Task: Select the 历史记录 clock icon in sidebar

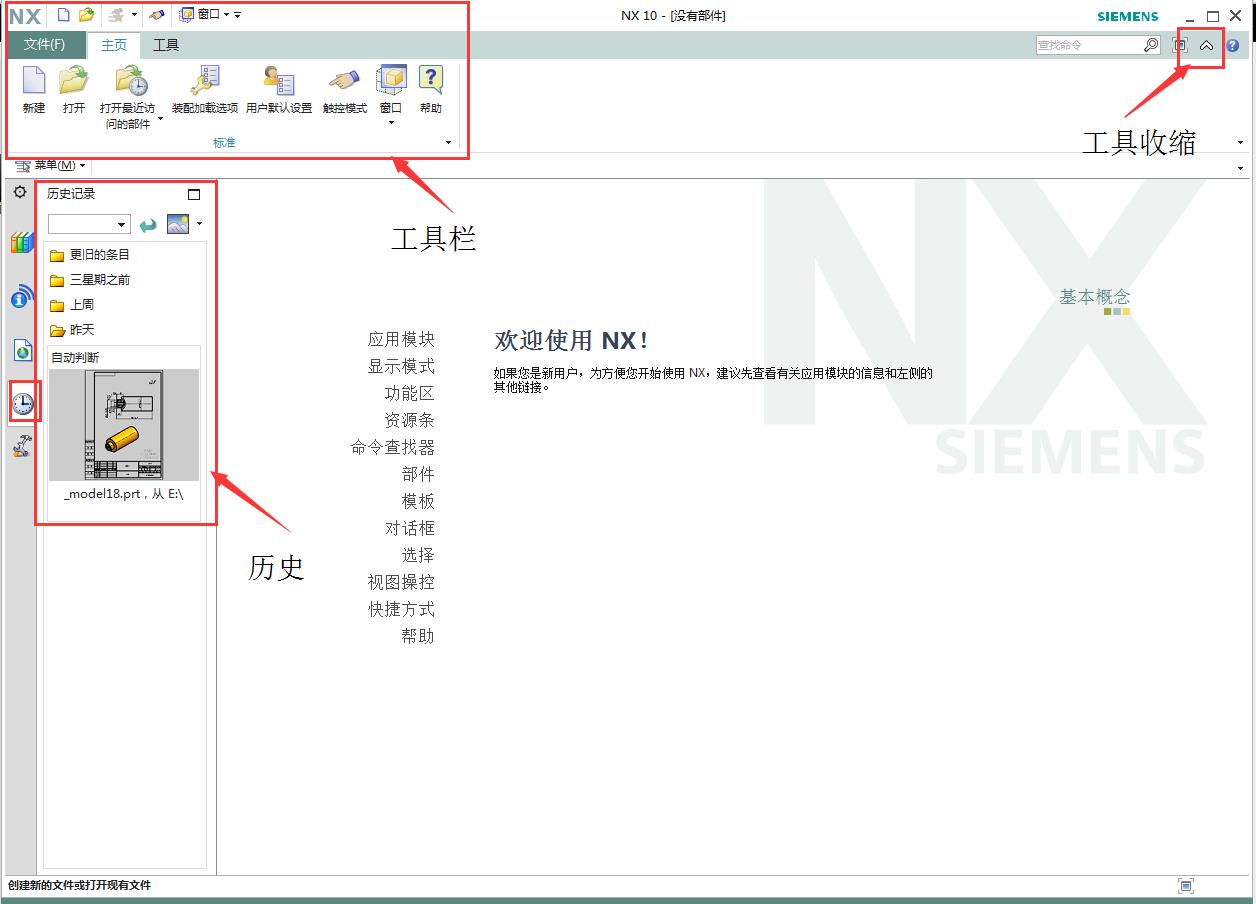Action: 21,401
